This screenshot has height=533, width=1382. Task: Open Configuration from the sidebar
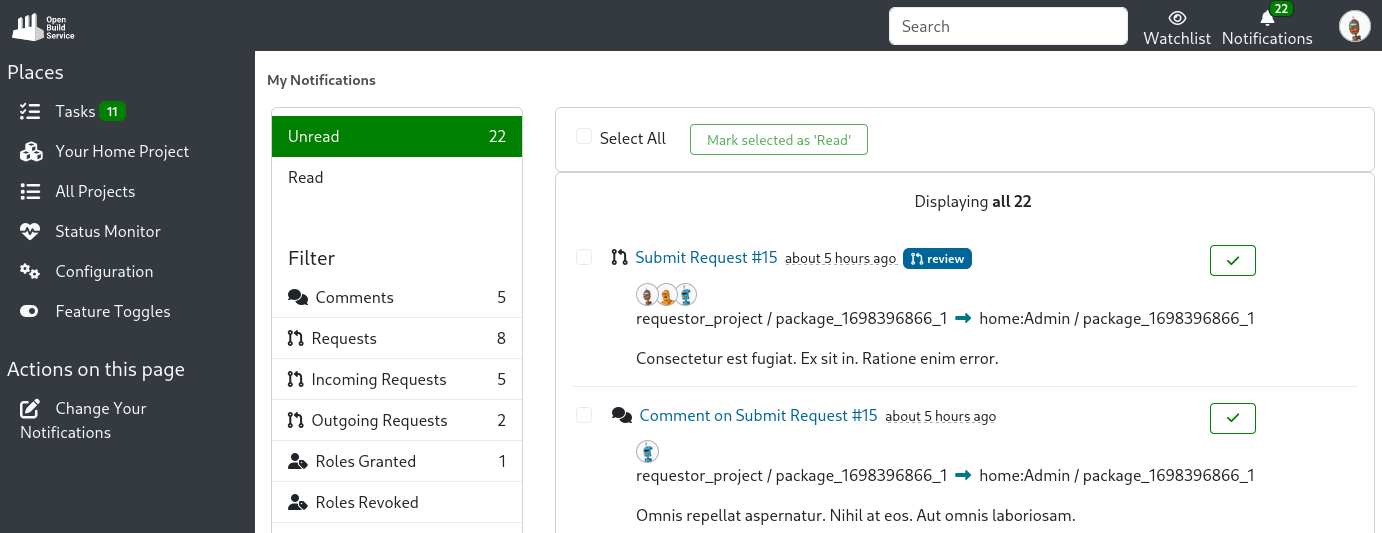click(104, 272)
